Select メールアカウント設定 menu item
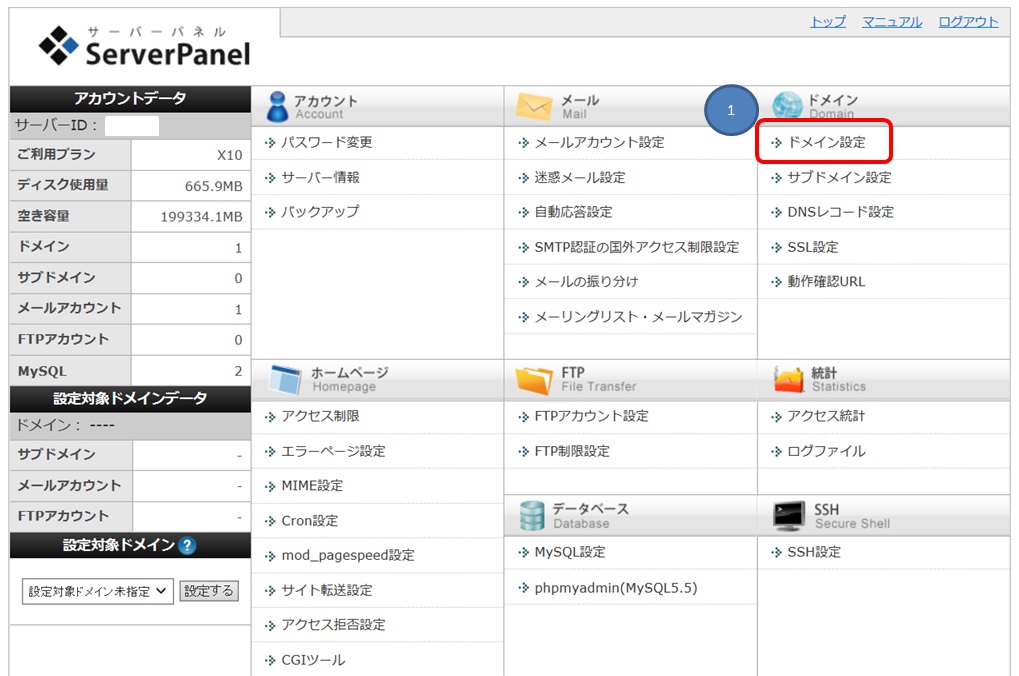Screen dimensions: 1019x676 tap(598, 143)
